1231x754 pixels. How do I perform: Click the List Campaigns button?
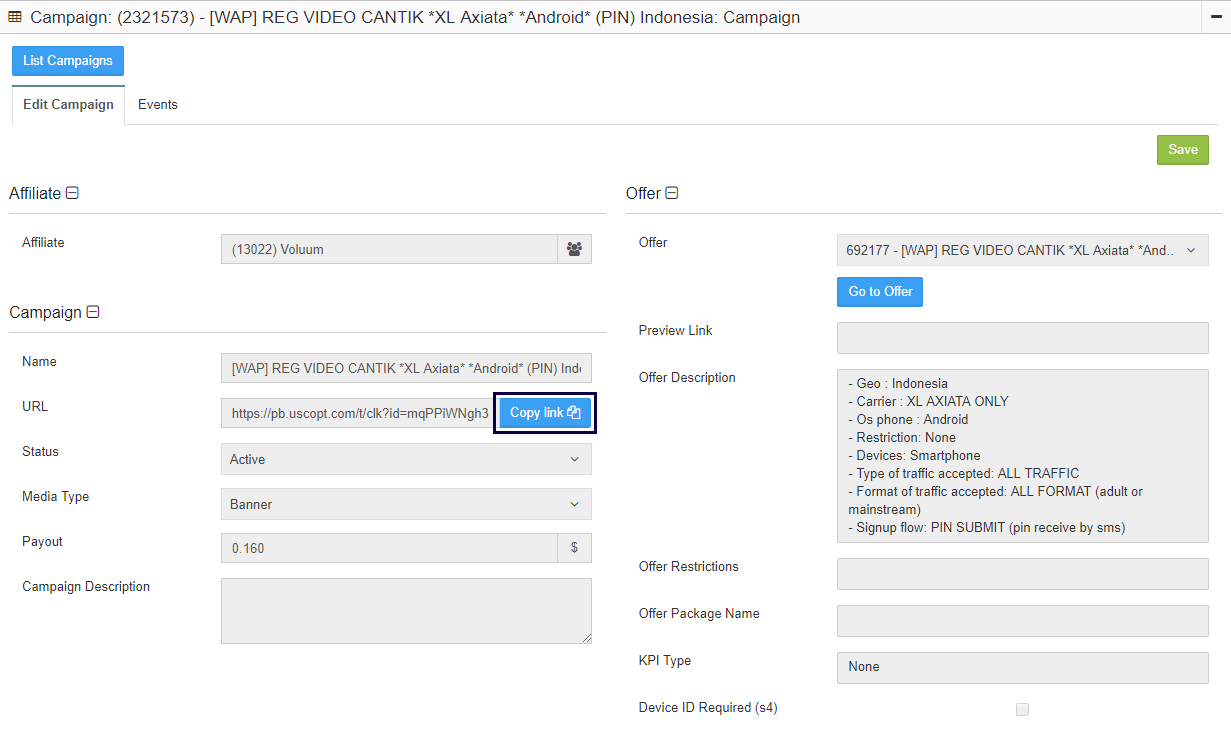68,61
